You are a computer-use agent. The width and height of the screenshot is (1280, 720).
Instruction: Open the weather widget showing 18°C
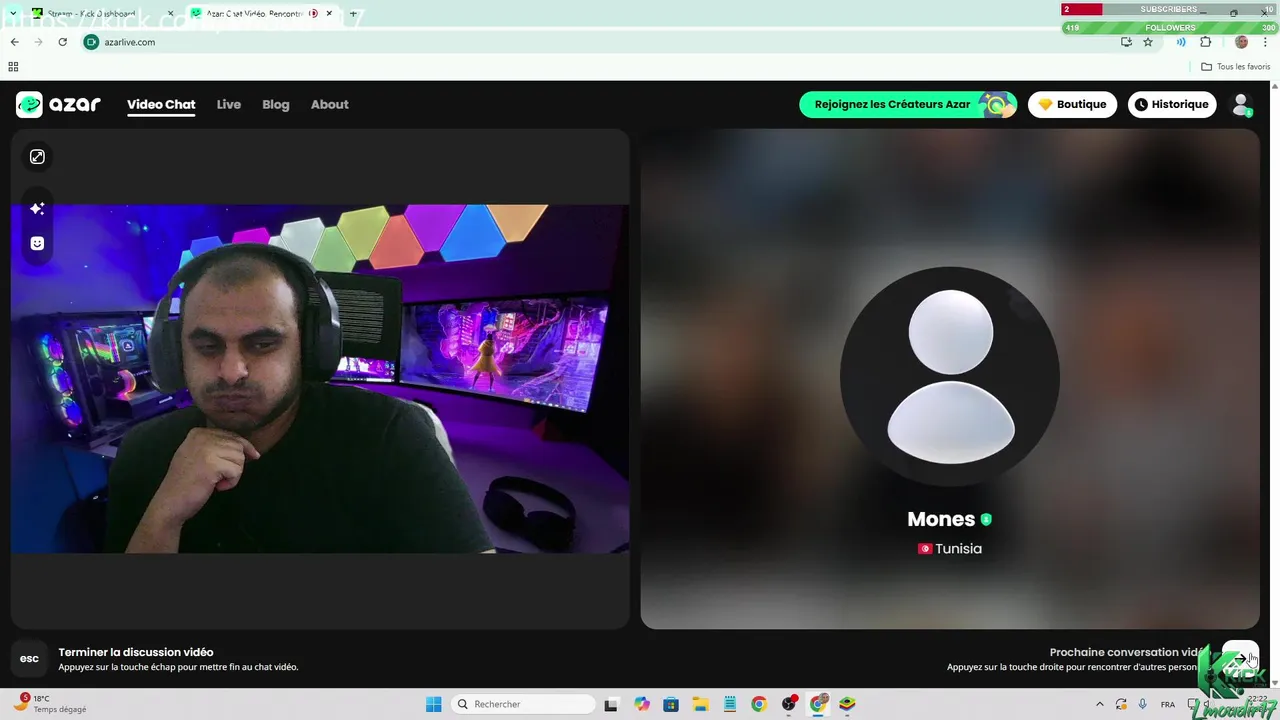pos(50,704)
